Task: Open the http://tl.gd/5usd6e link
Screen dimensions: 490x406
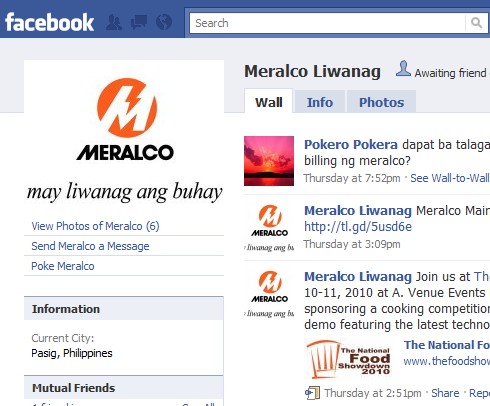Action: click(x=358, y=227)
